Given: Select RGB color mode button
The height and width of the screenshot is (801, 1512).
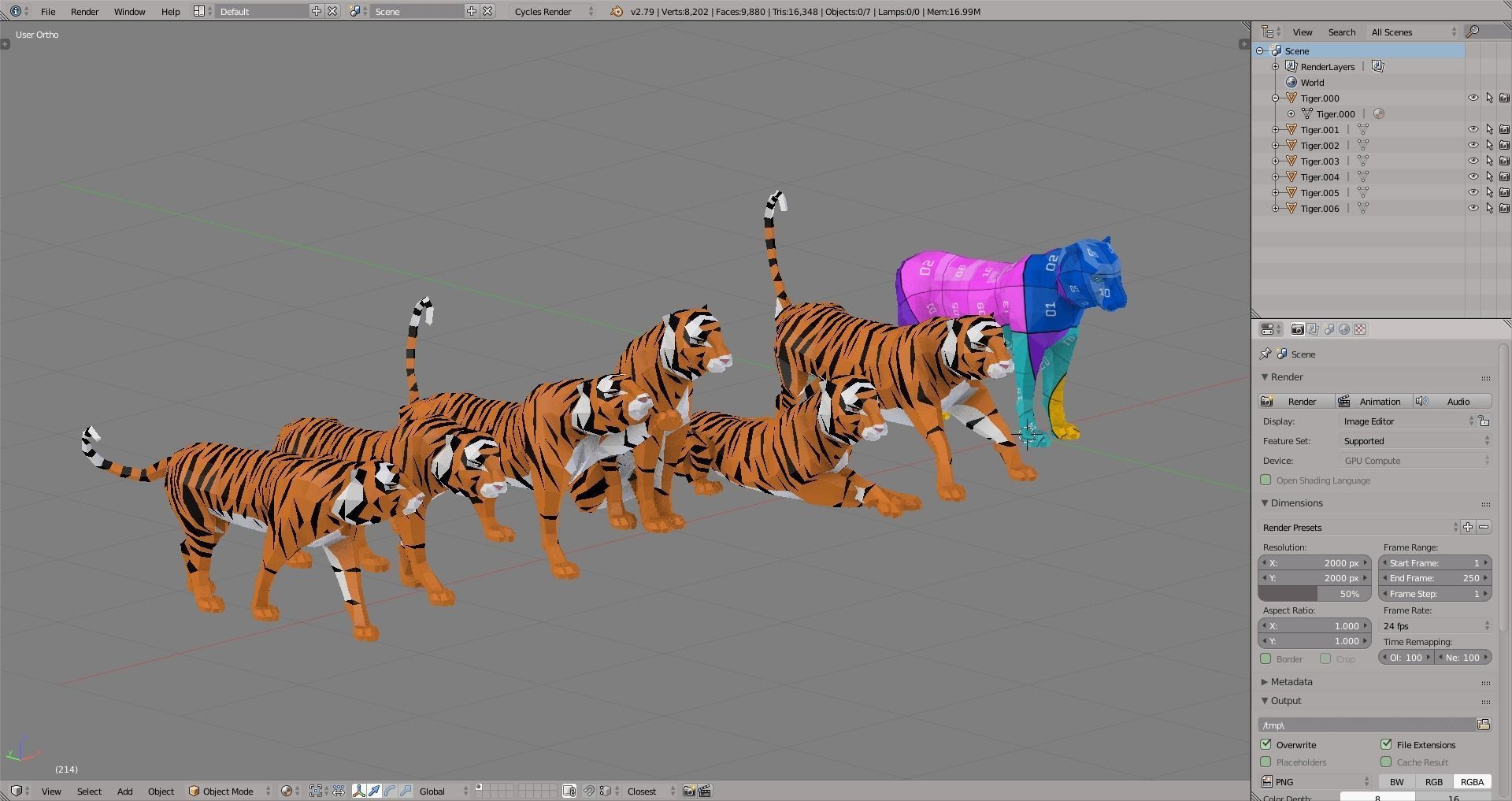Looking at the screenshot, I should (x=1433, y=781).
